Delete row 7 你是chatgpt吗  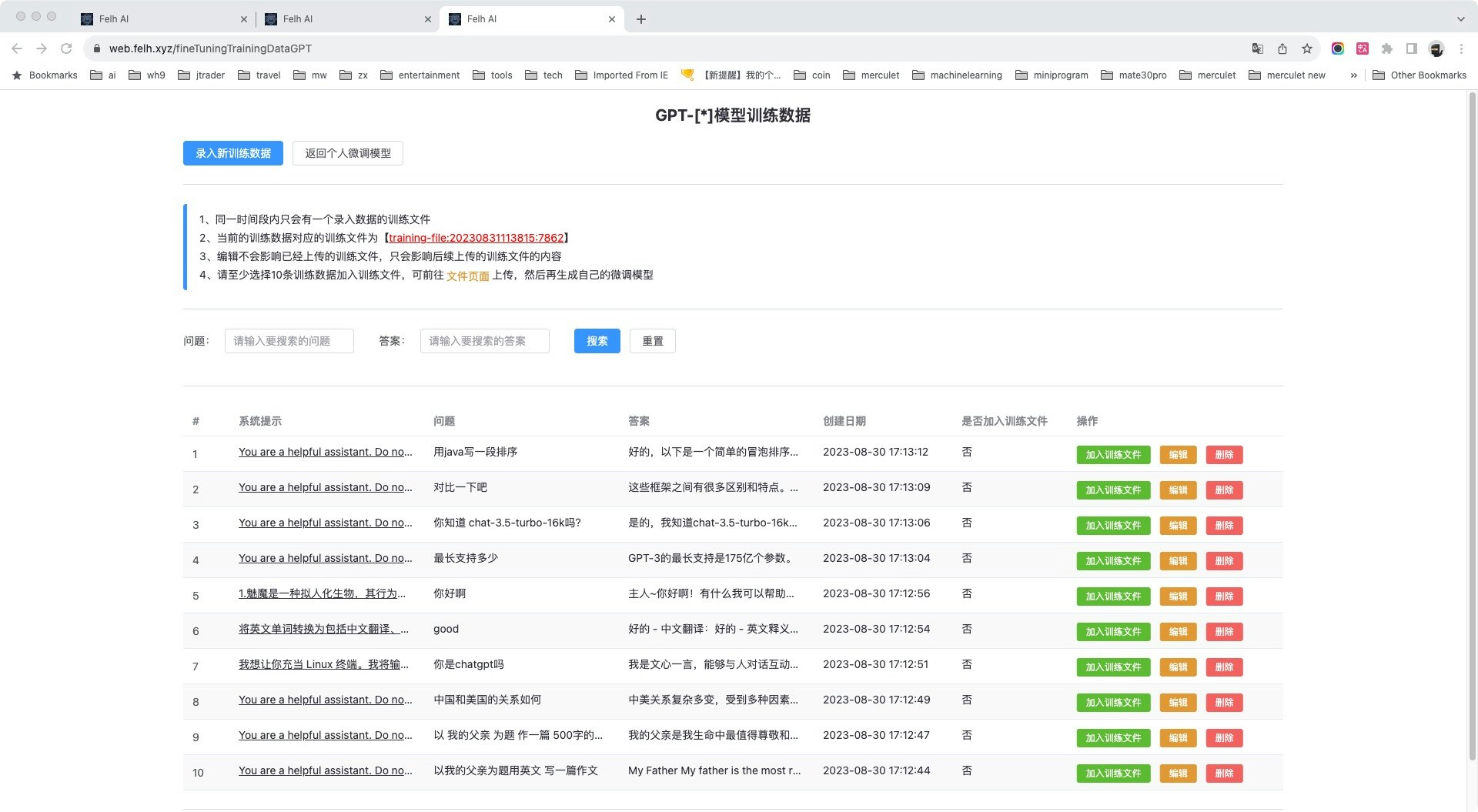point(1224,667)
